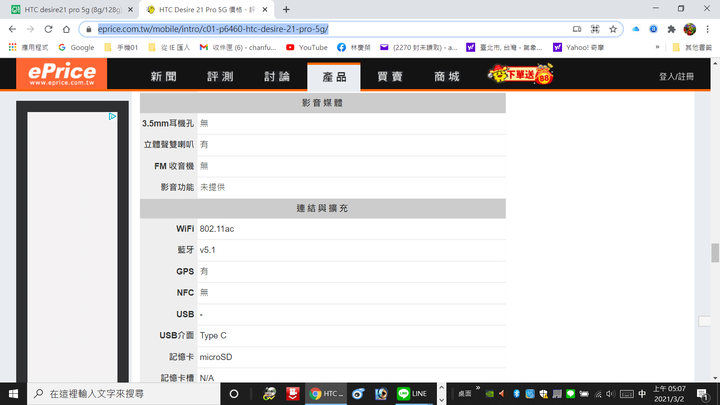Click the 下單送 promo banner
The width and height of the screenshot is (720, 405).
[521, 73]
